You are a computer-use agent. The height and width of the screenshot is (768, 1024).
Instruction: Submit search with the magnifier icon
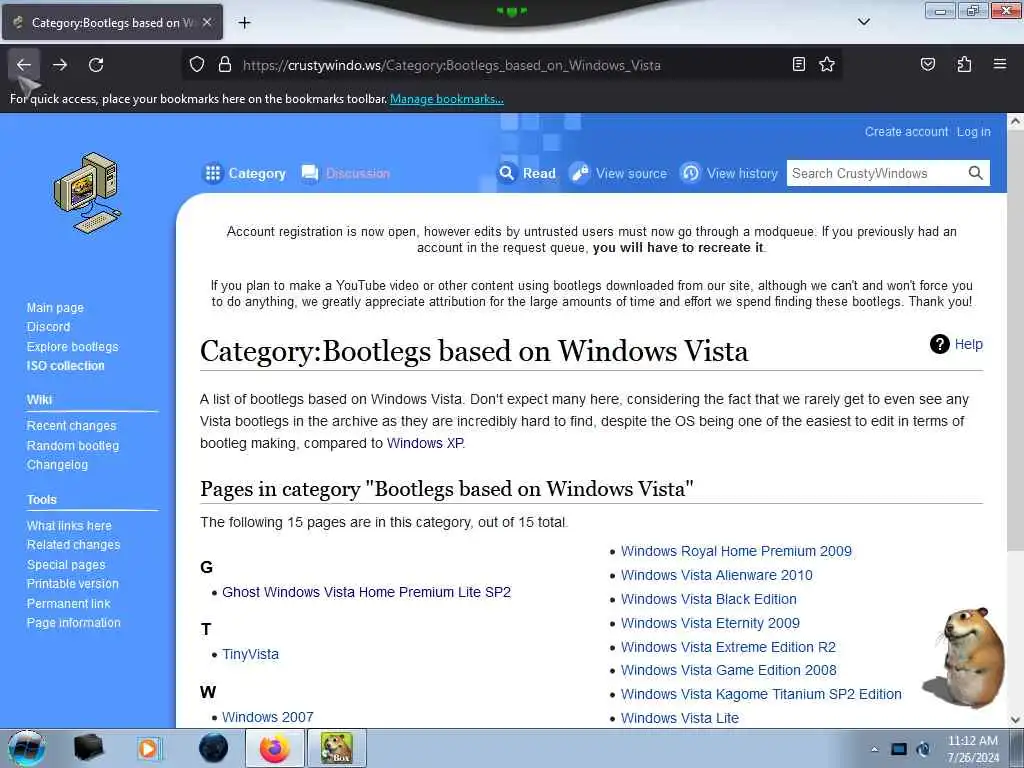(x=975, y=173)
